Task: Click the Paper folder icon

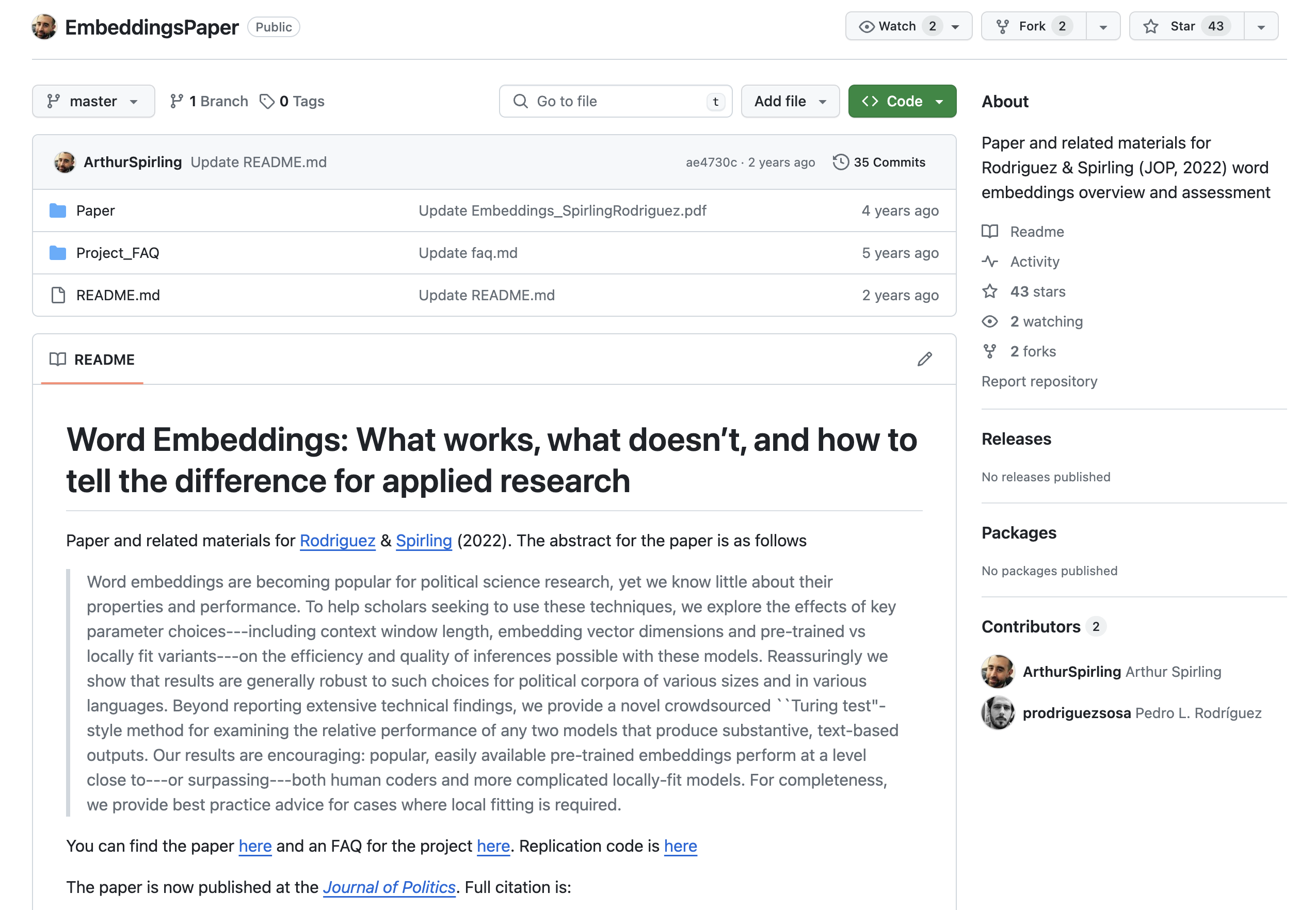Action: pos(58,210)
